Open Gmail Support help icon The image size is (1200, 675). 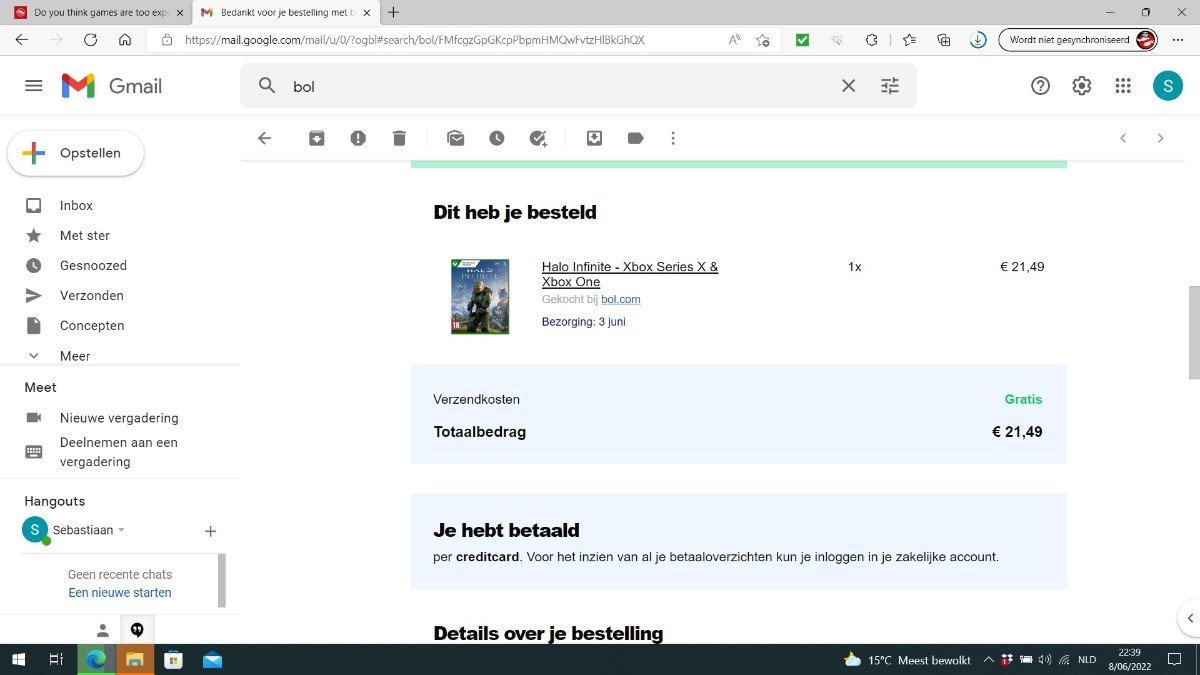[x=1040, y=86]
